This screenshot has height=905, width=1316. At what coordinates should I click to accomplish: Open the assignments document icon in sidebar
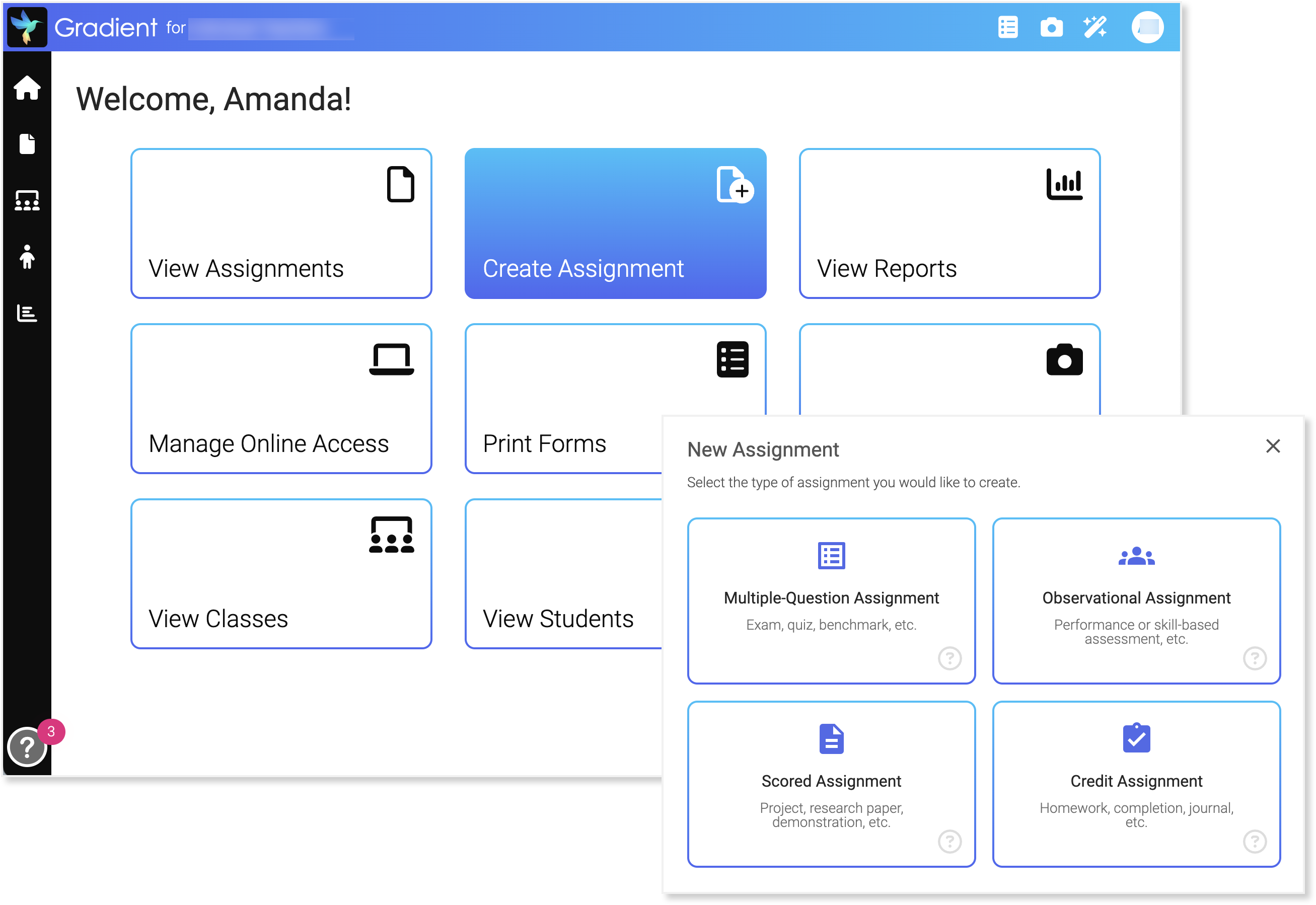point(27,144)
